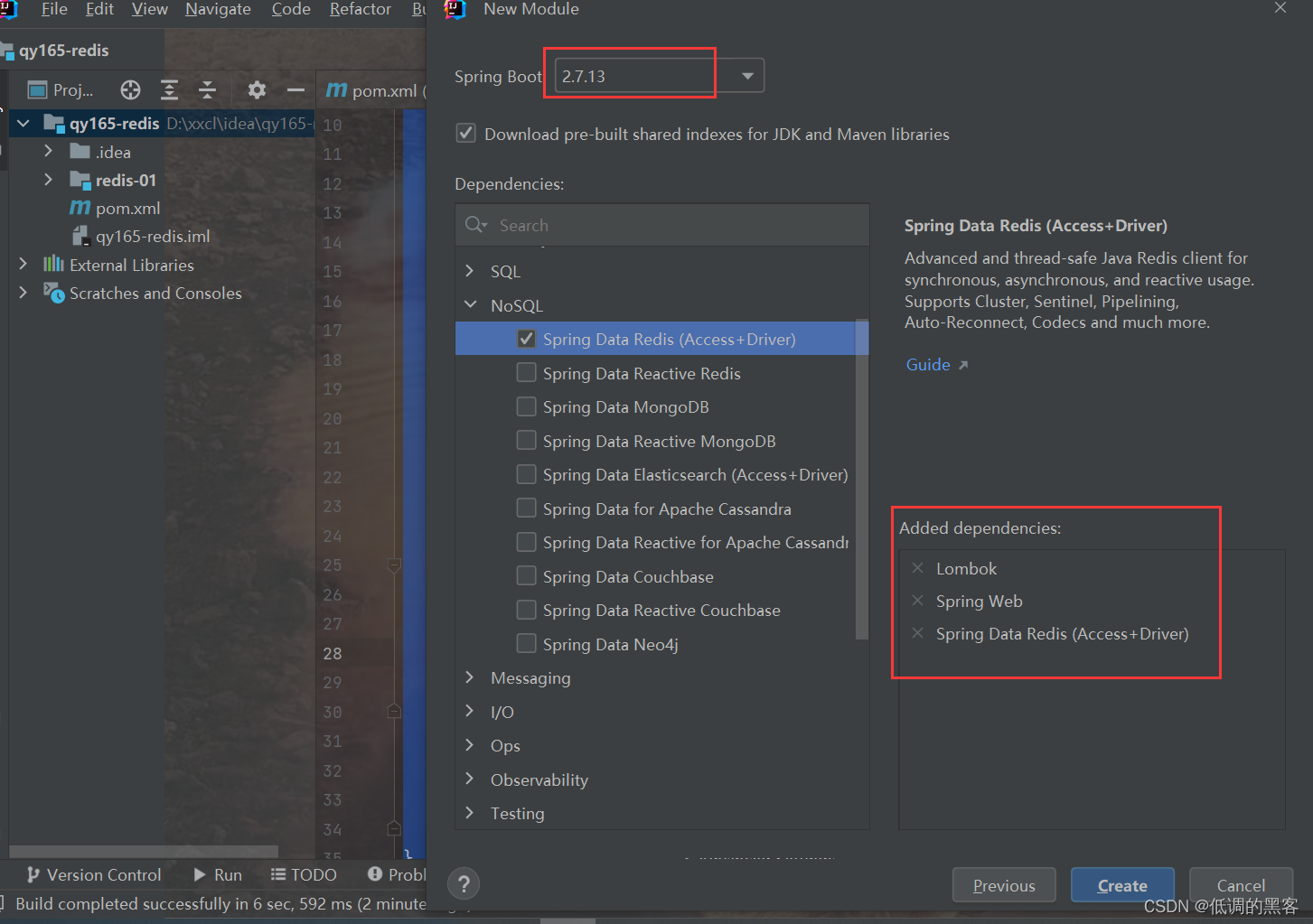Open the Code menu
The image size is (1313, 924).
click(291, 9)
